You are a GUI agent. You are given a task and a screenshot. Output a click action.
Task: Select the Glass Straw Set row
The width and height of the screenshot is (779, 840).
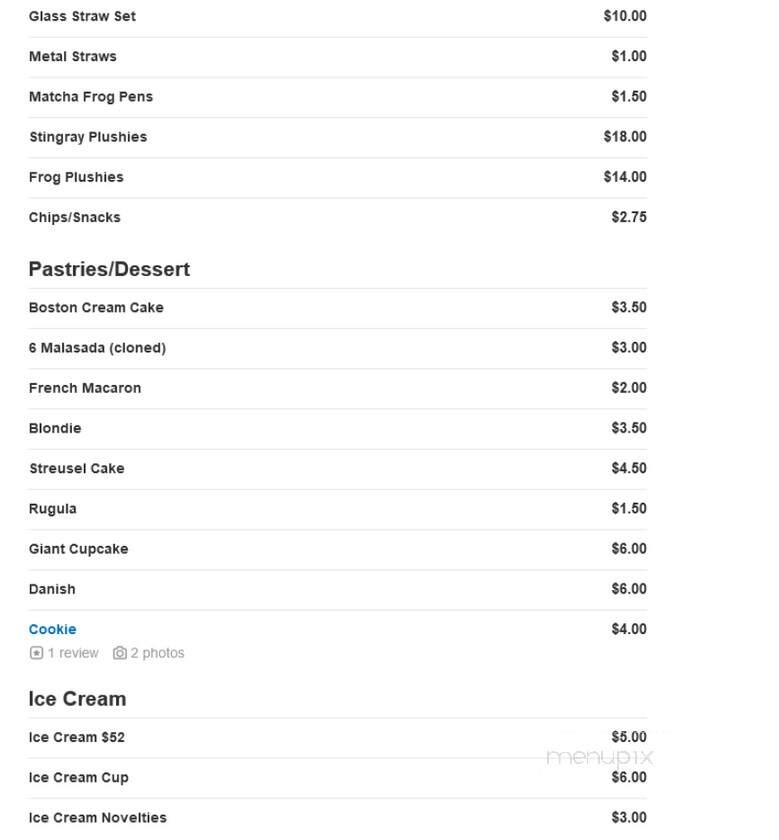click(338, 16)
